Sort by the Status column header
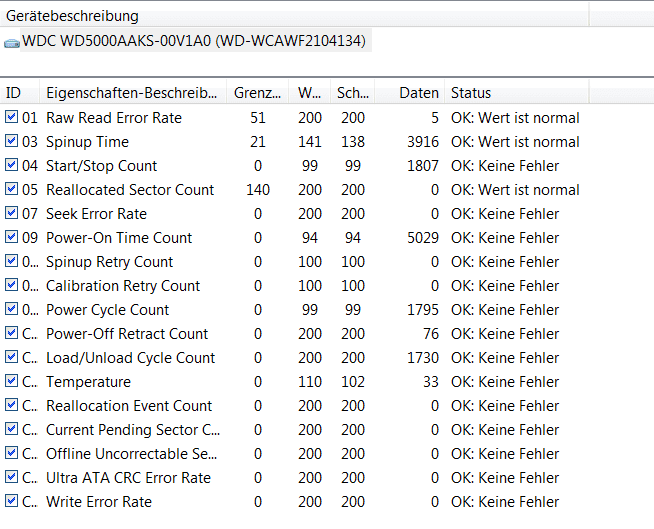 point(517,93)
